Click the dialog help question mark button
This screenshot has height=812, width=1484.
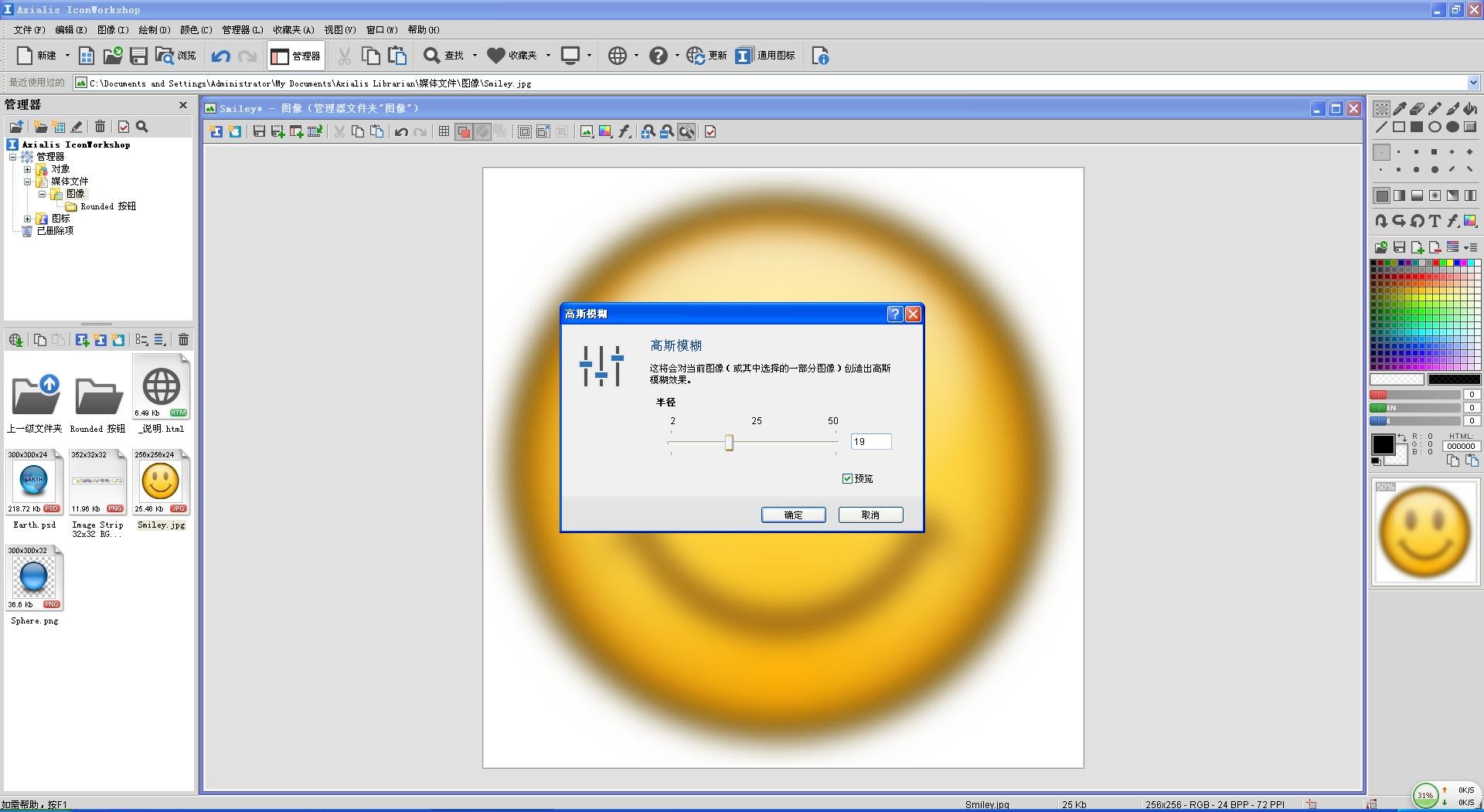point(894,314)
